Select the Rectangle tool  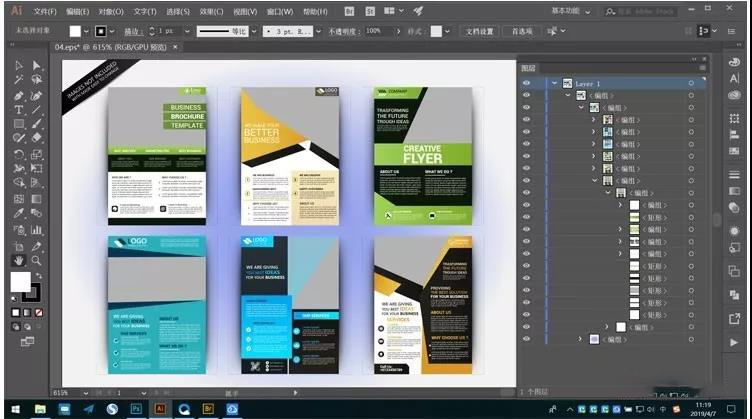[x=19, y=123]
